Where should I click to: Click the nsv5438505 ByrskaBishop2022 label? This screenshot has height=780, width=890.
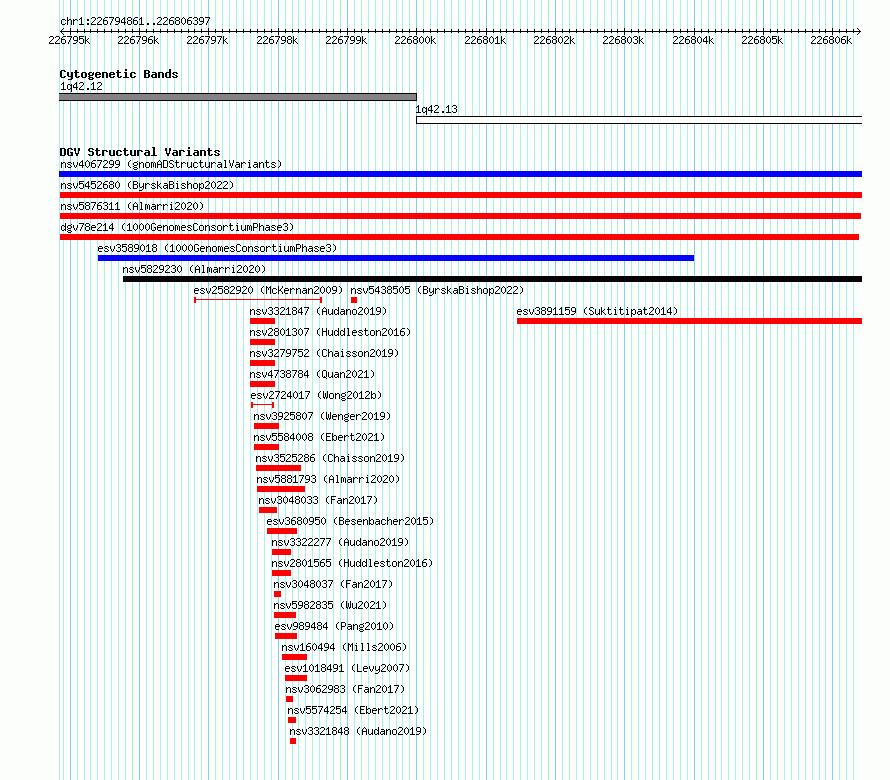click(x=437, y=290)
